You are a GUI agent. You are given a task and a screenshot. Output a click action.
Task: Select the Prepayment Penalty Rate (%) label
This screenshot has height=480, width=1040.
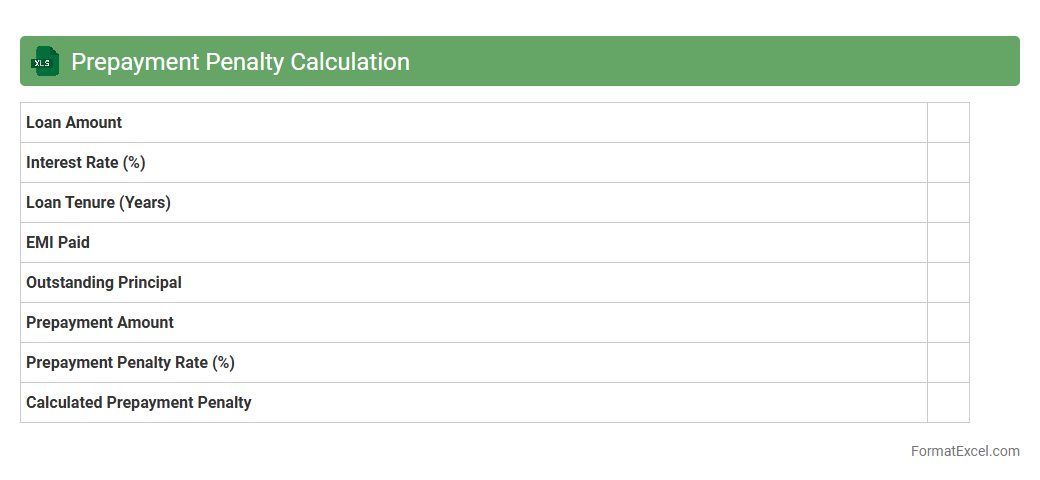130,362
